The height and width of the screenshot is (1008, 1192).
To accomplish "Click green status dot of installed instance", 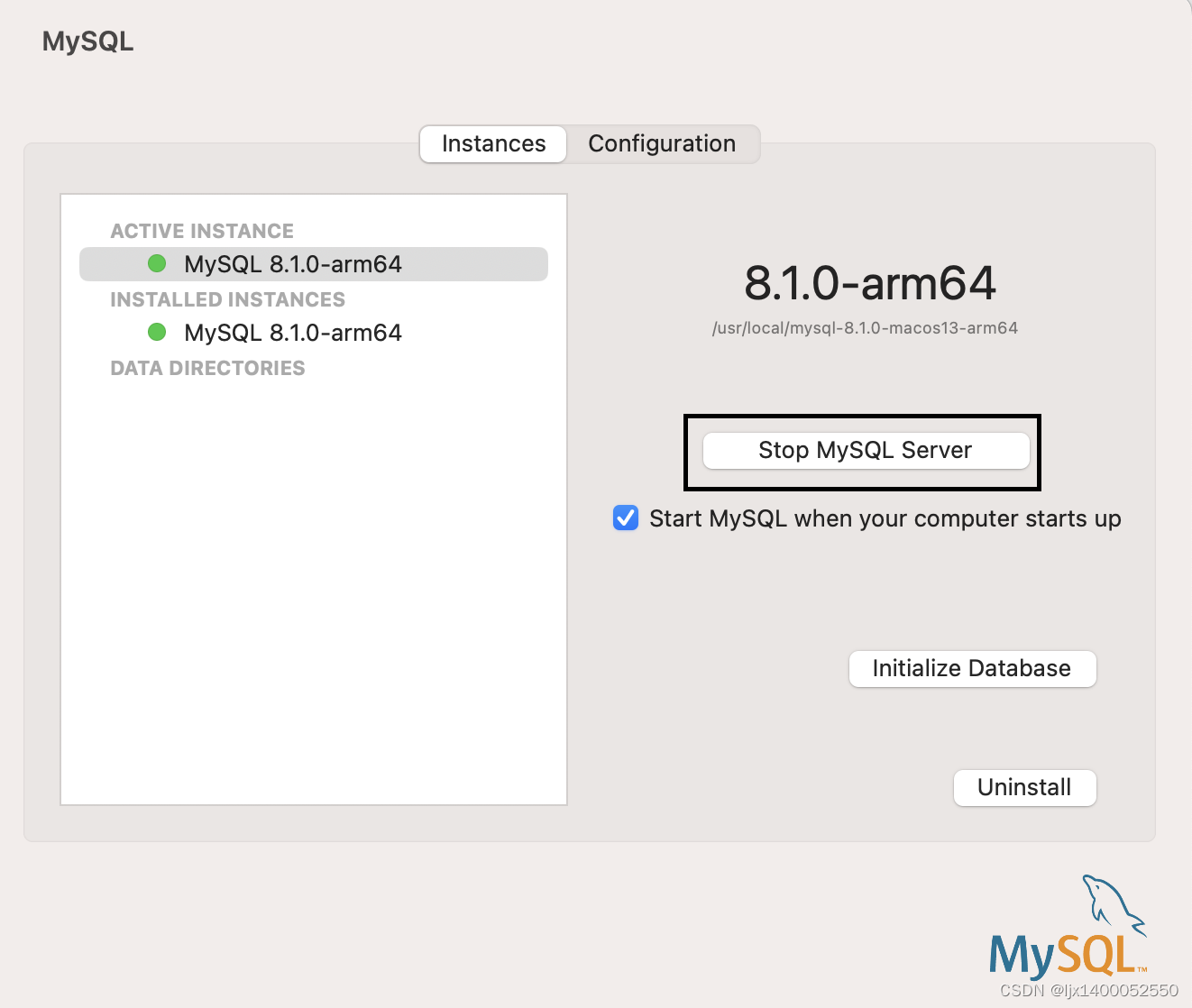I will pos(157,332).
